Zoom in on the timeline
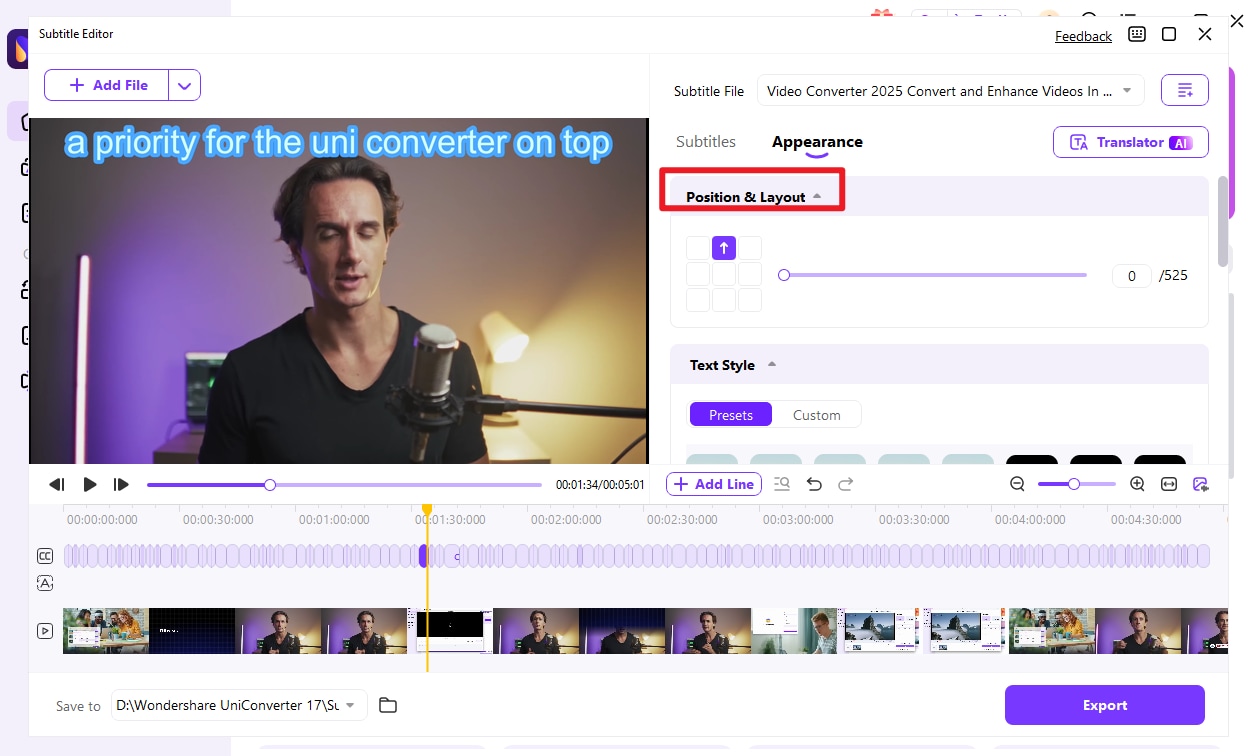 coord(1137,484)
